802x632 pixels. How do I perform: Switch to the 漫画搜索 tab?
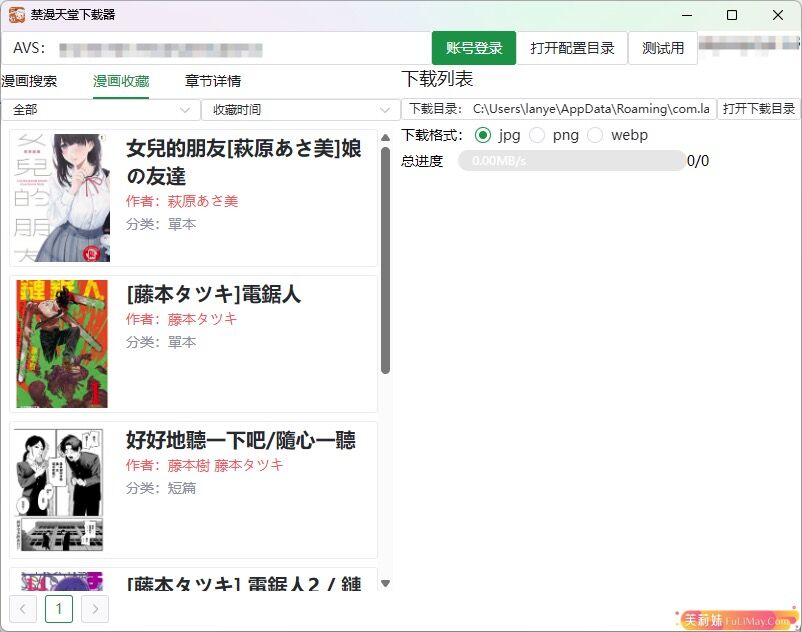pos(29,81)
